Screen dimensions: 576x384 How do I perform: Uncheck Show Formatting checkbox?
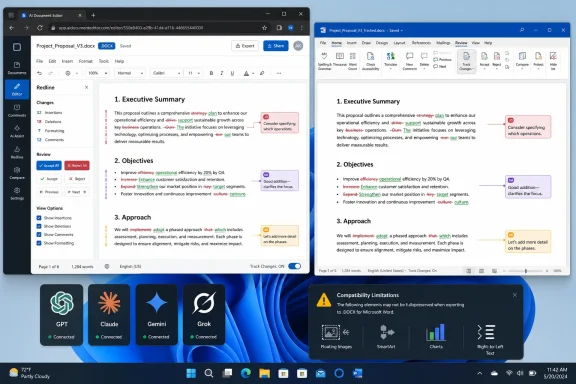tap(39, 243)
